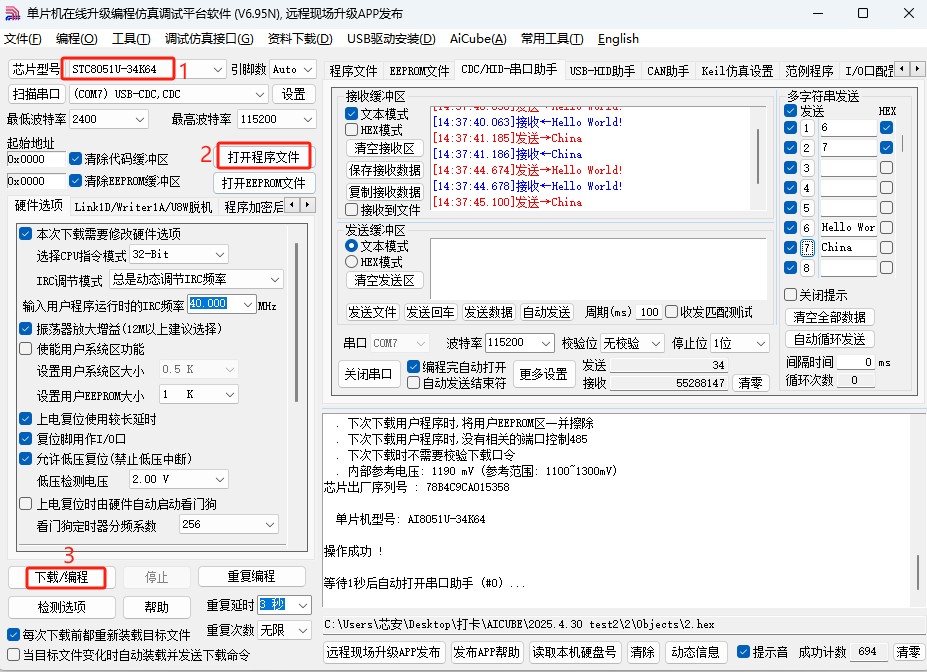The image size is (927, 672).
Task: Click the 关闭串口 button
Action: pyautogui.click(x=368, y=374)
